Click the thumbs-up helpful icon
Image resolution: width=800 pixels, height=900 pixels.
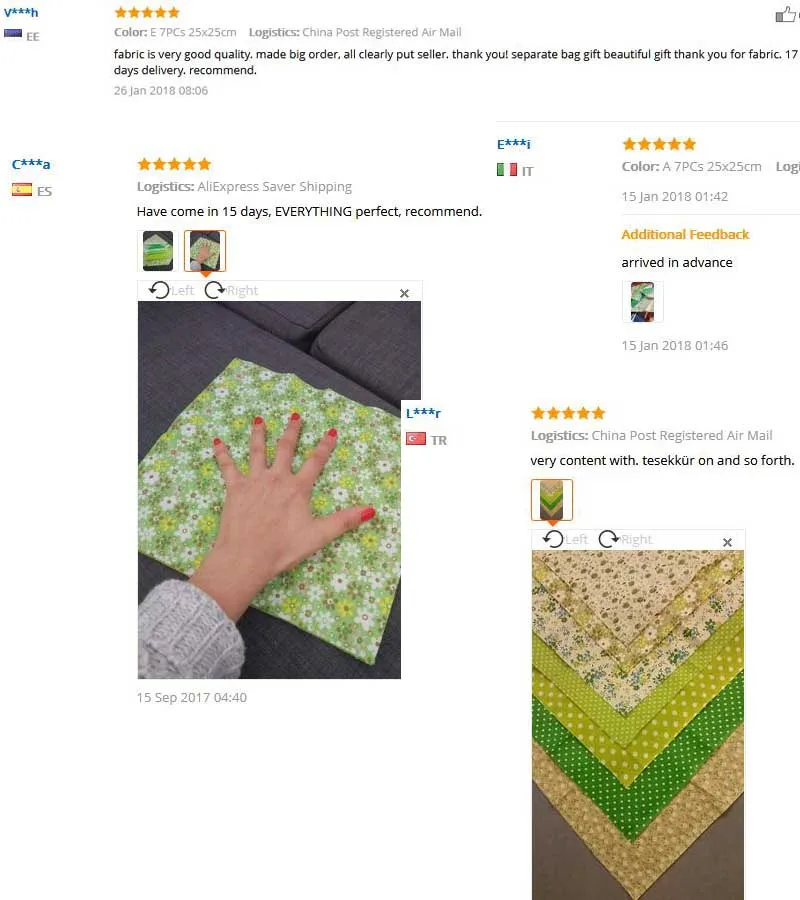[x=785, y=14]
